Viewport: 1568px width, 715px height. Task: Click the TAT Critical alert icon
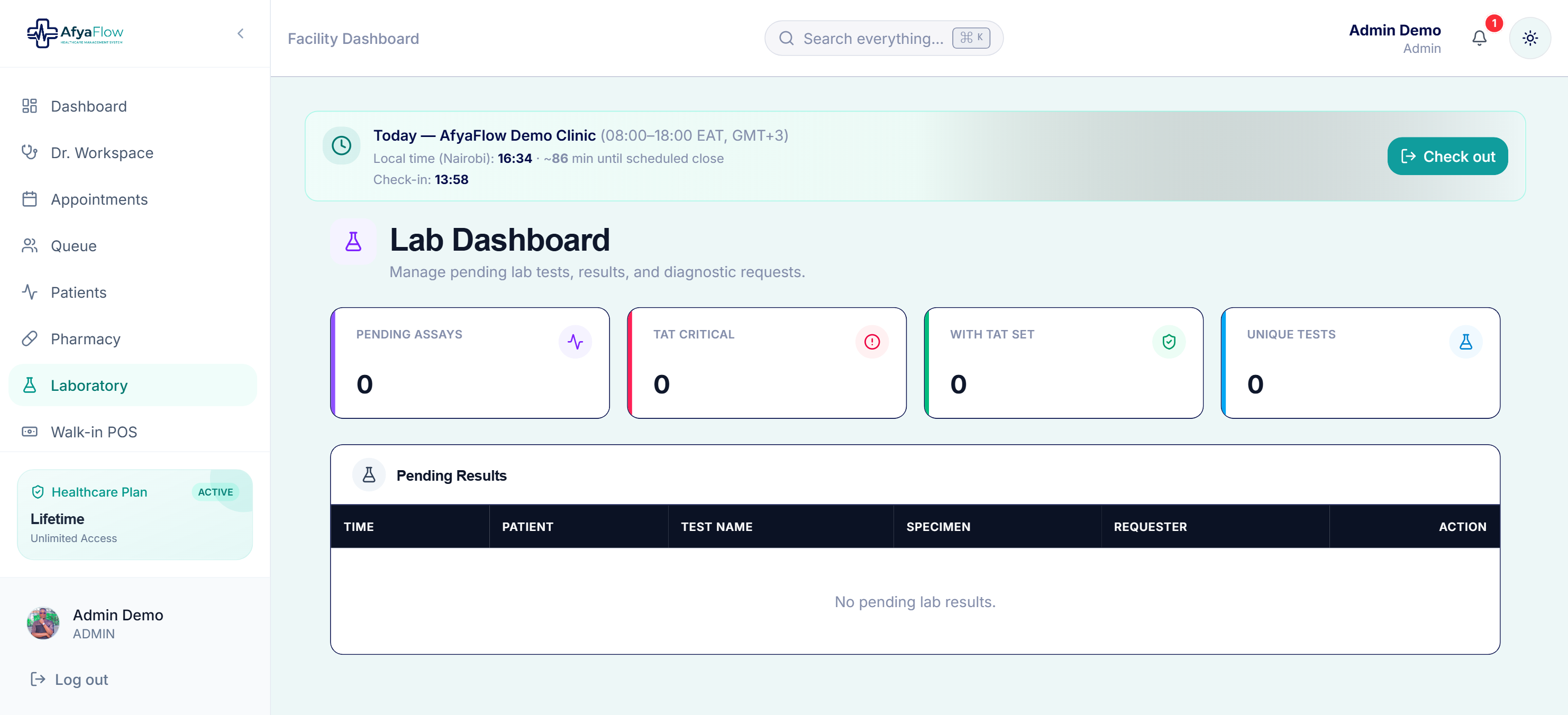coord(872,342)
